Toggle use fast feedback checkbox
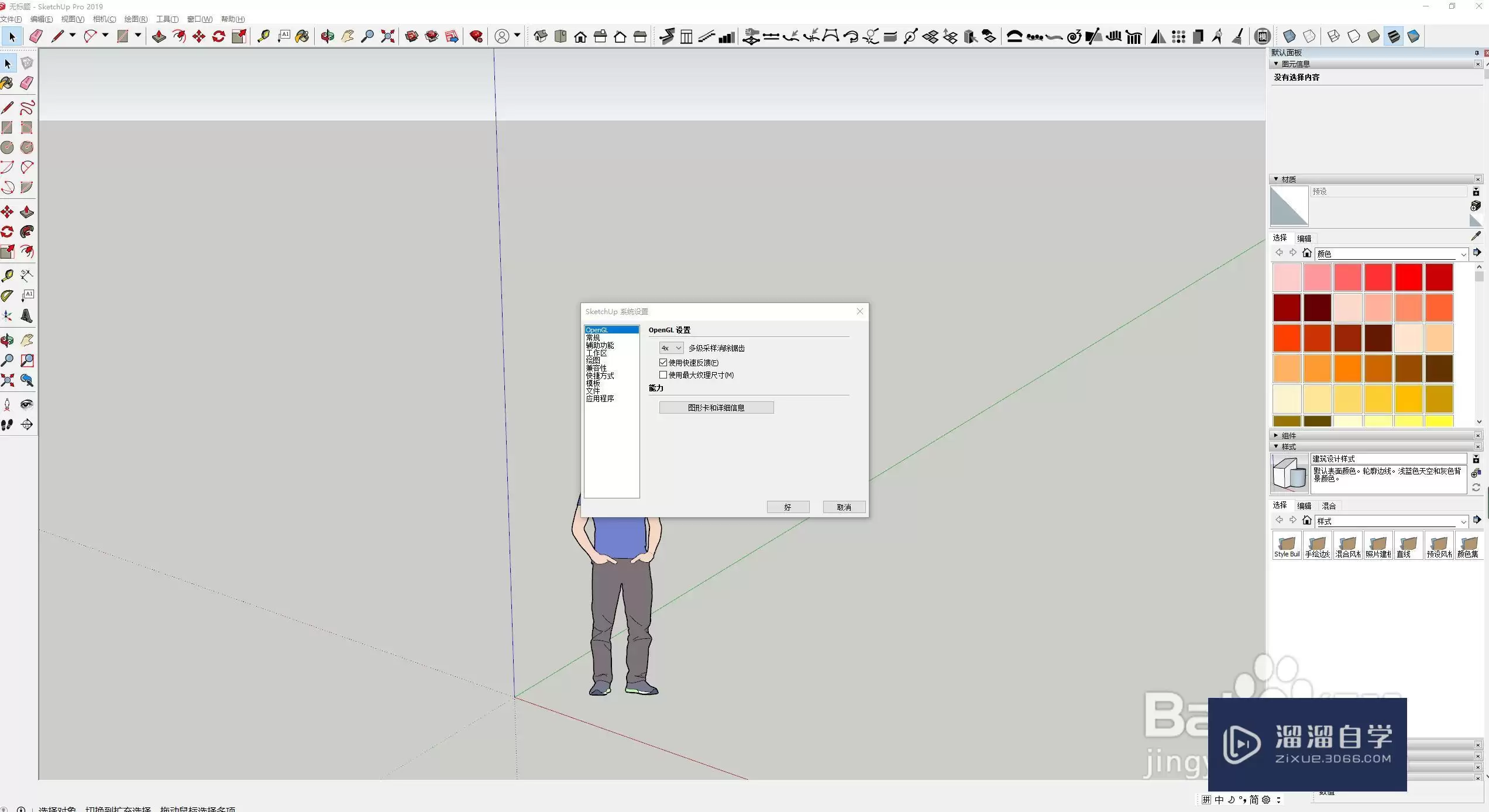Image resolution: width=1489 pixels, height=812 pixels. pos(663,363)
